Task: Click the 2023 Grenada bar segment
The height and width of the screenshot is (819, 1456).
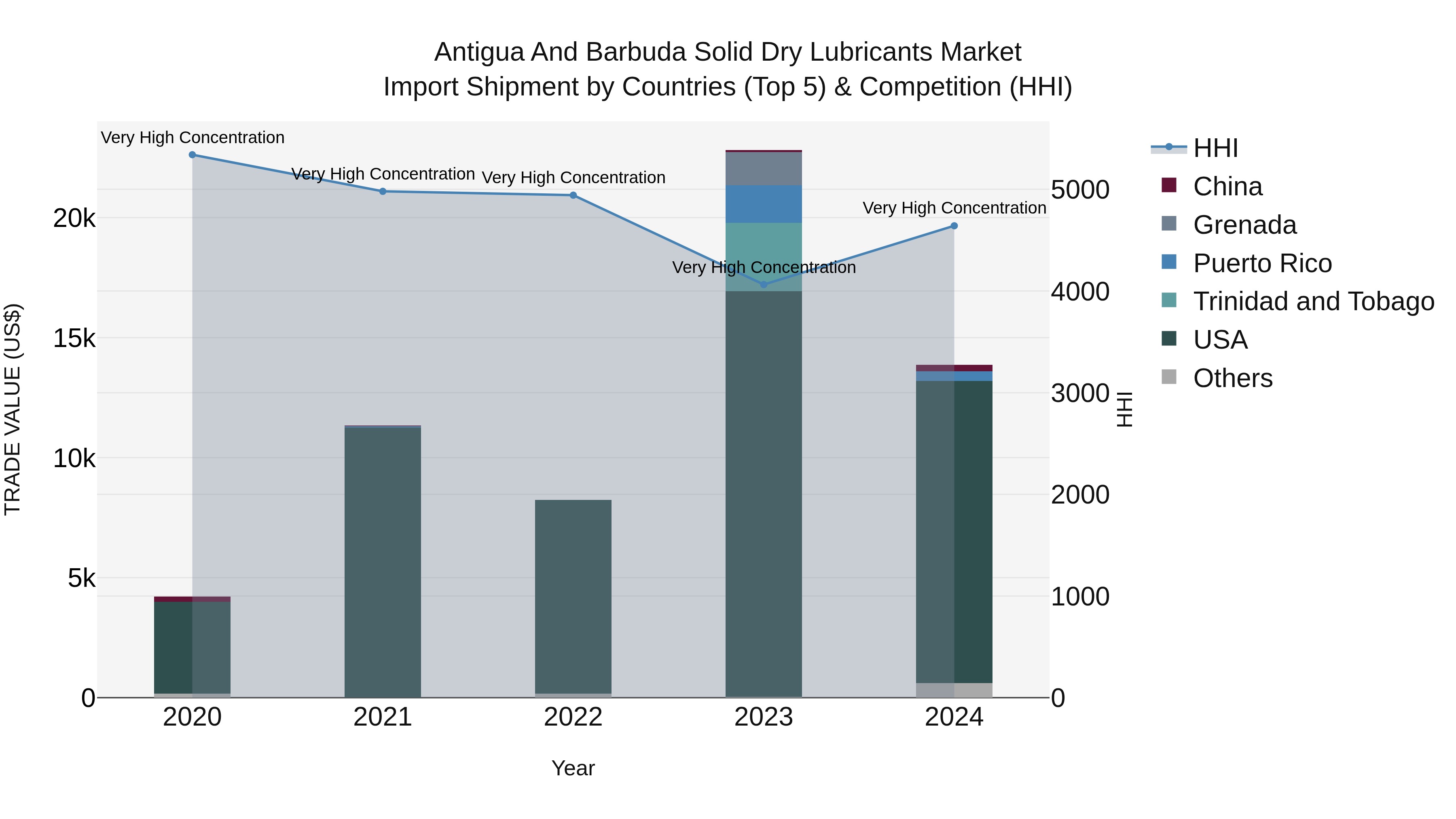Action: tap(764, 169)
